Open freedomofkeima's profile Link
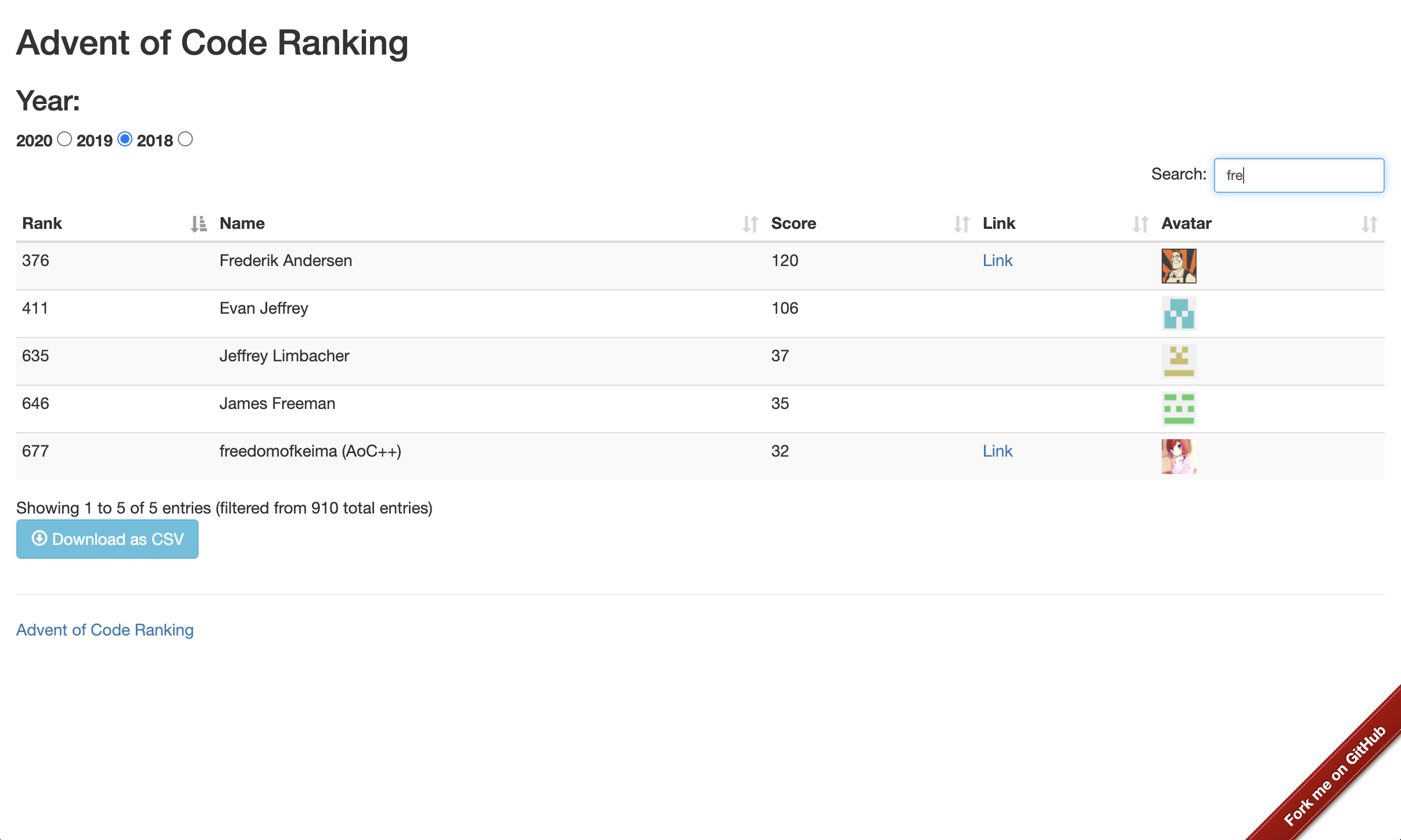1401x840 pixels. point(997,451)
